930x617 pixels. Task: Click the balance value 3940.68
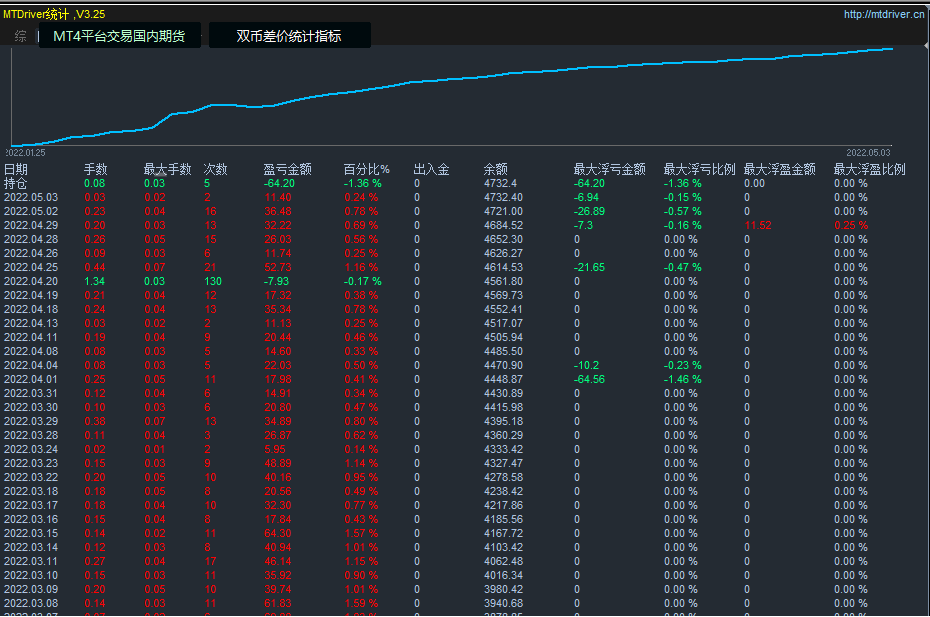(x=504, y=603)
